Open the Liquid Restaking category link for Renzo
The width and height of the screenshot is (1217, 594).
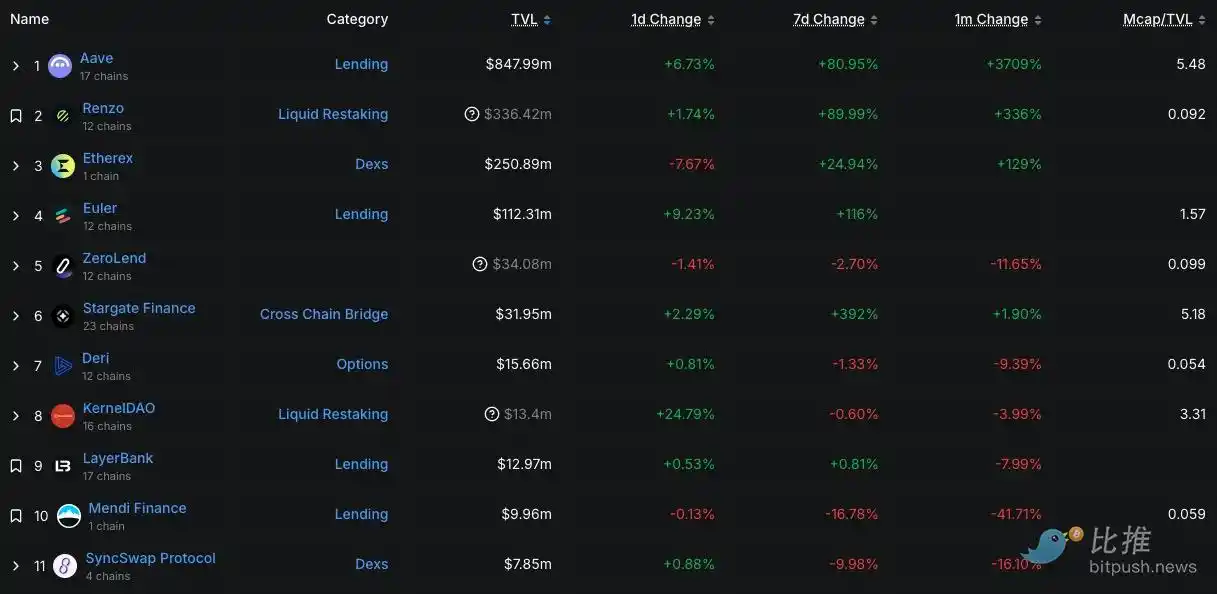(333, 114)
